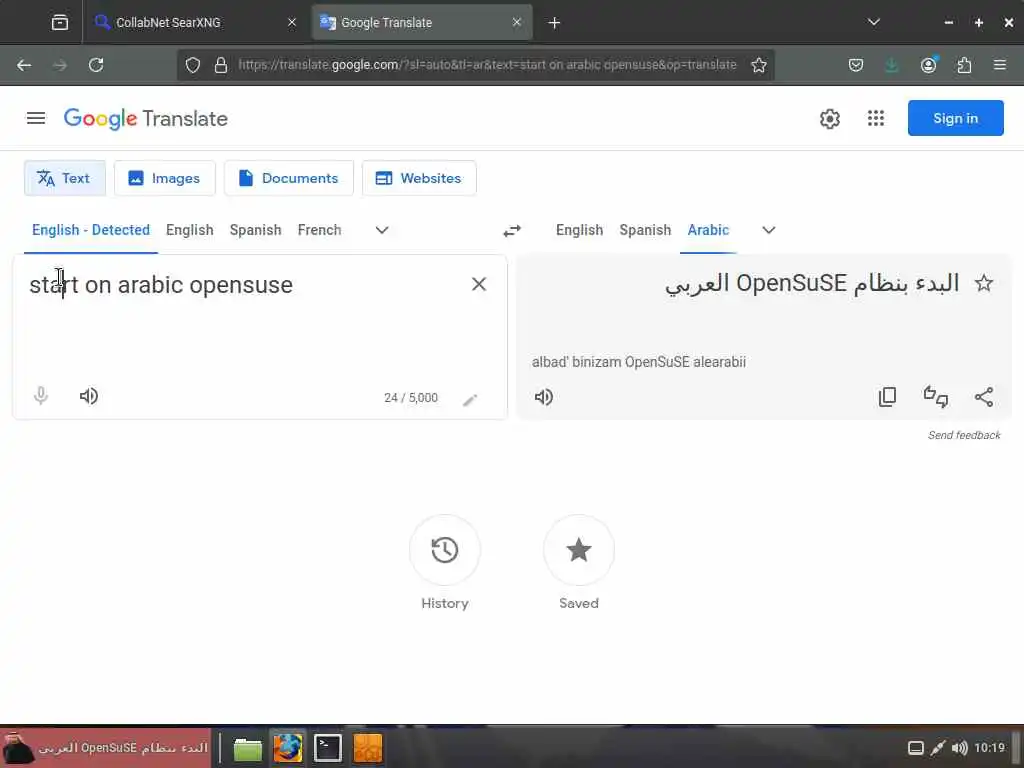Choose English as target language
The height and width of the screenshot is (768, 1024).
tap(579, 230)
